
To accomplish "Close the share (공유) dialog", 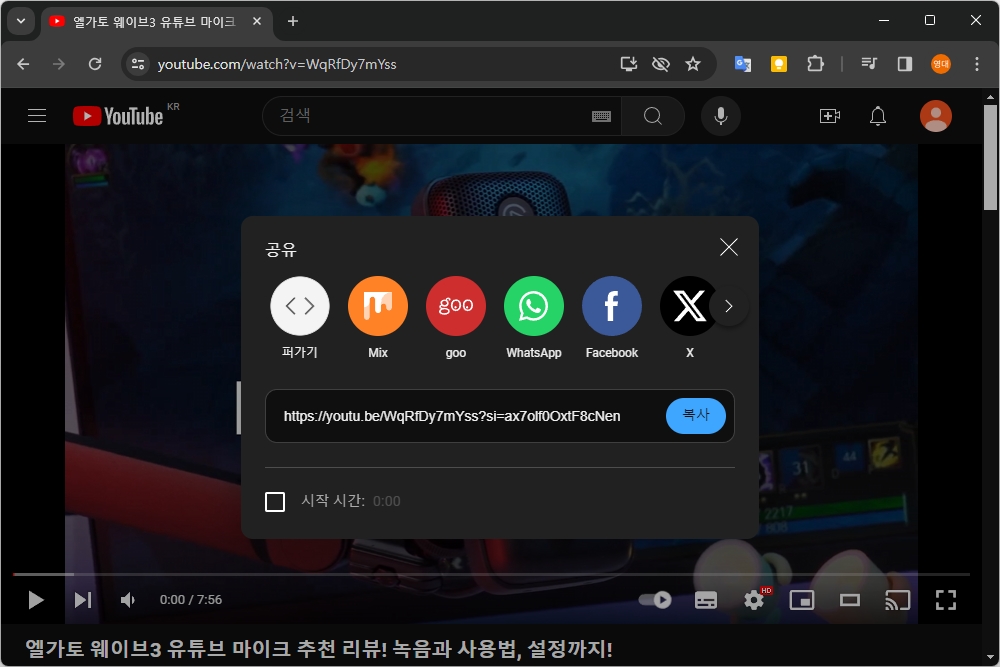I will point(729,247).
